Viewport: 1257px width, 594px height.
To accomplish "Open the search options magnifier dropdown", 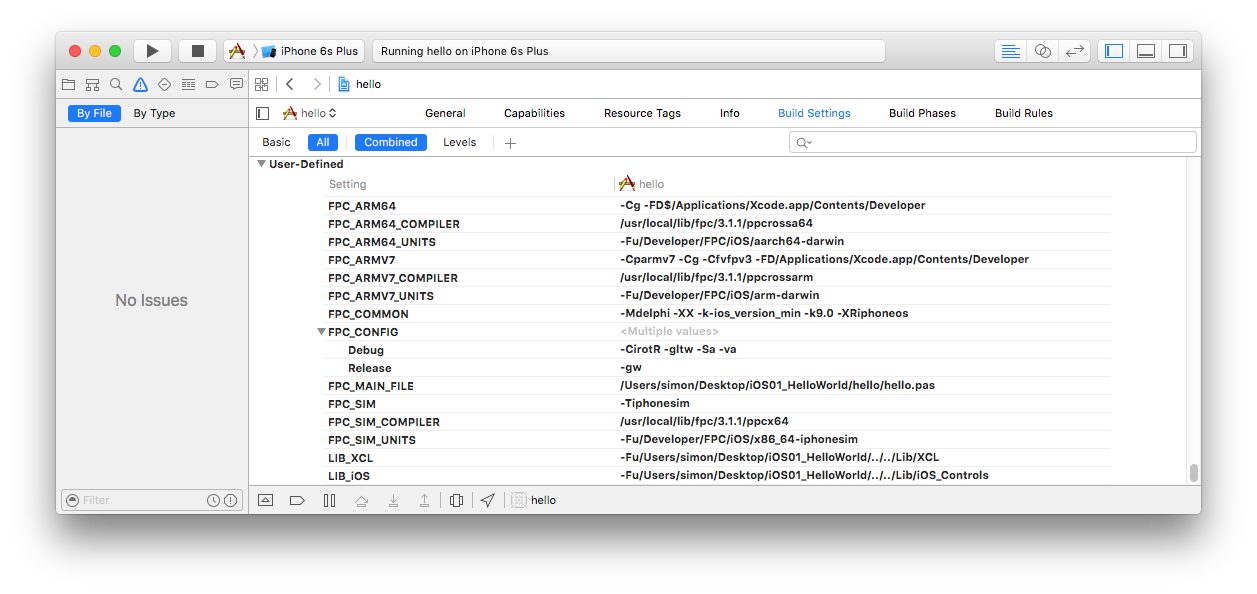I will (803, 142).
